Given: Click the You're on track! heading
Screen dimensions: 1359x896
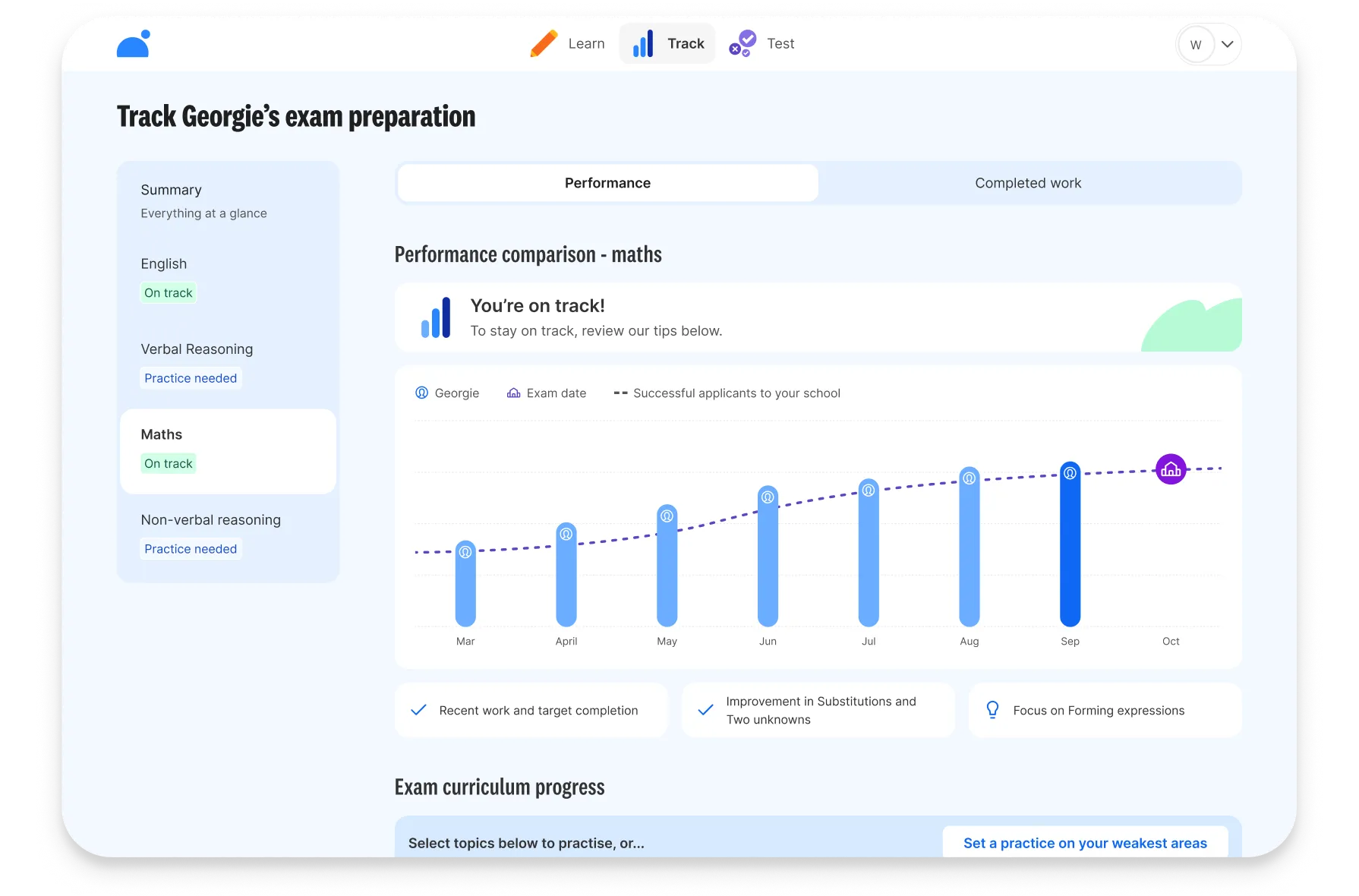Looking at the screenshot, I should [538, 305].
